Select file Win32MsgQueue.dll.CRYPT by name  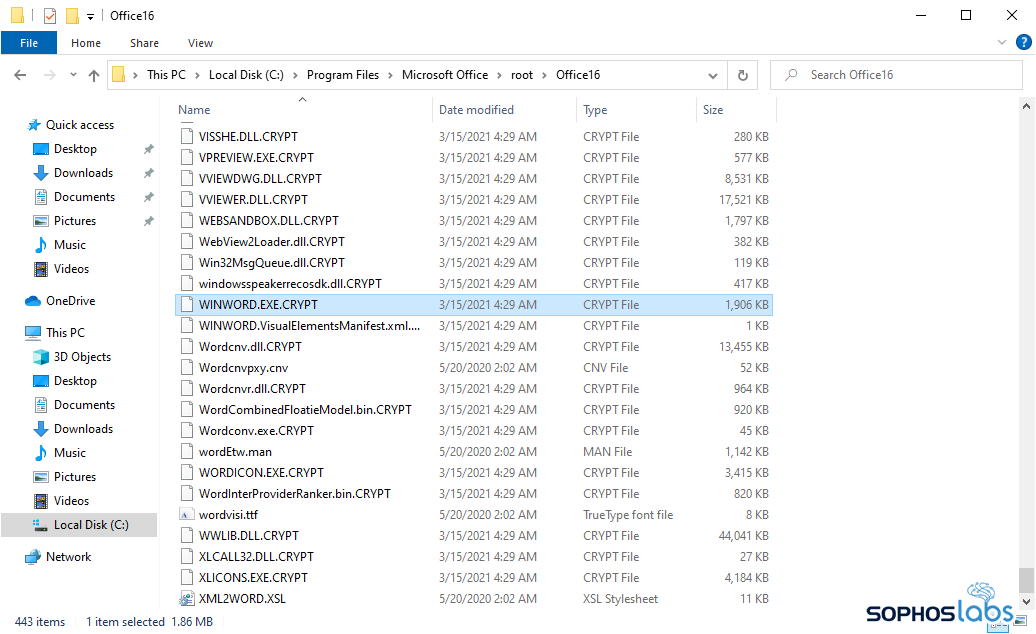(272, 263)
